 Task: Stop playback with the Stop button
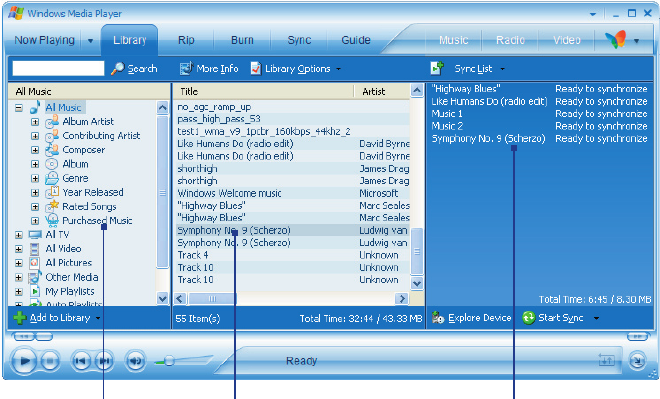tap(50, 361)
